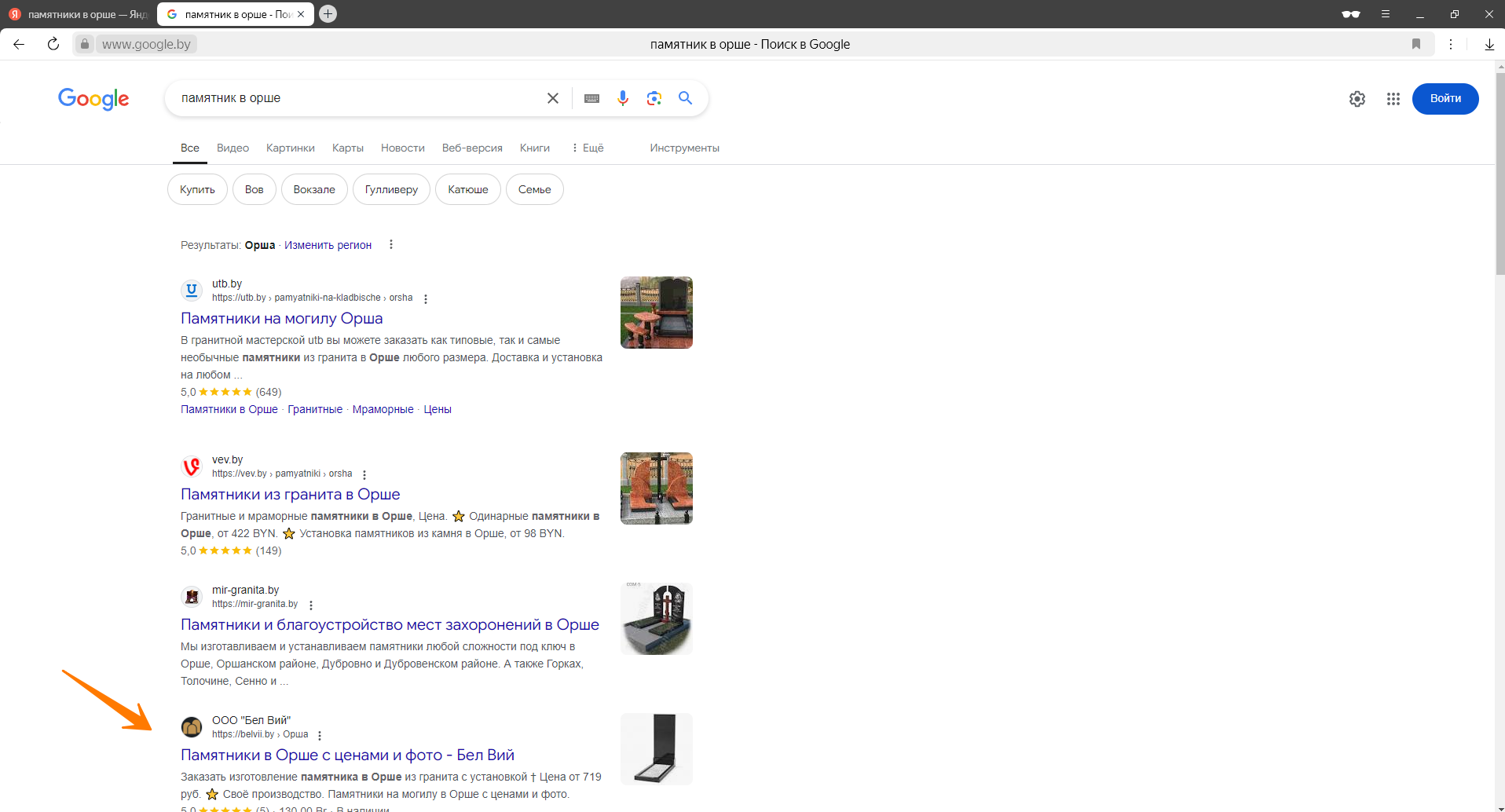
Task: Apply the Катюше suggestion chip
Action: [x=468, y=189]
